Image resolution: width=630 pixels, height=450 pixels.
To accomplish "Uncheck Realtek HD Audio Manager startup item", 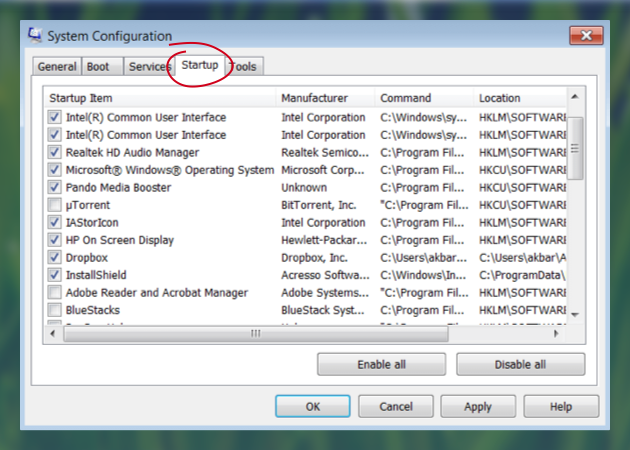I will (x=54, y=152).
